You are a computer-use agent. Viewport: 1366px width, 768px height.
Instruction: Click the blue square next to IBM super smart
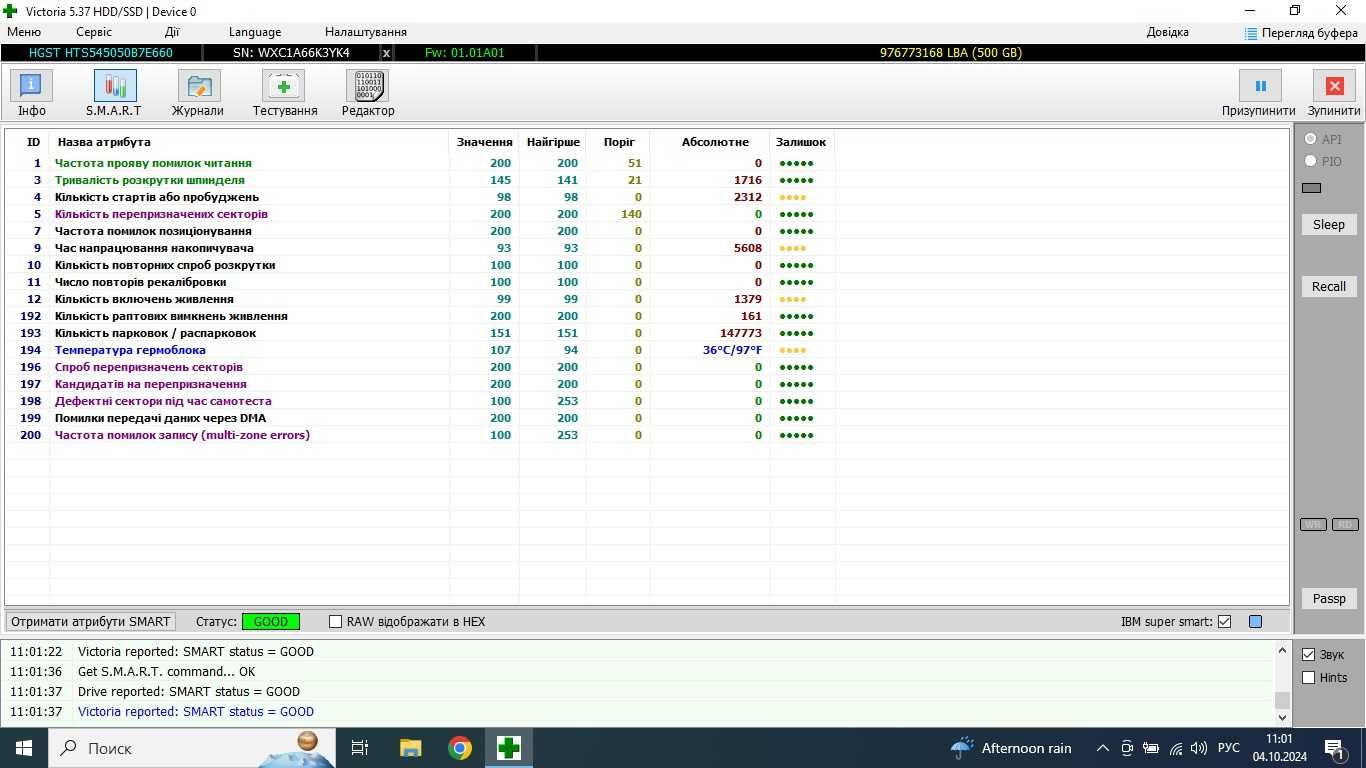click(x=1255, y=622)
